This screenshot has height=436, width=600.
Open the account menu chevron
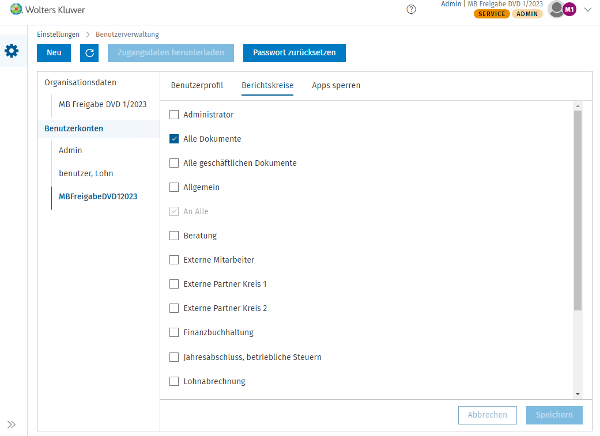[x=587, y=10]
